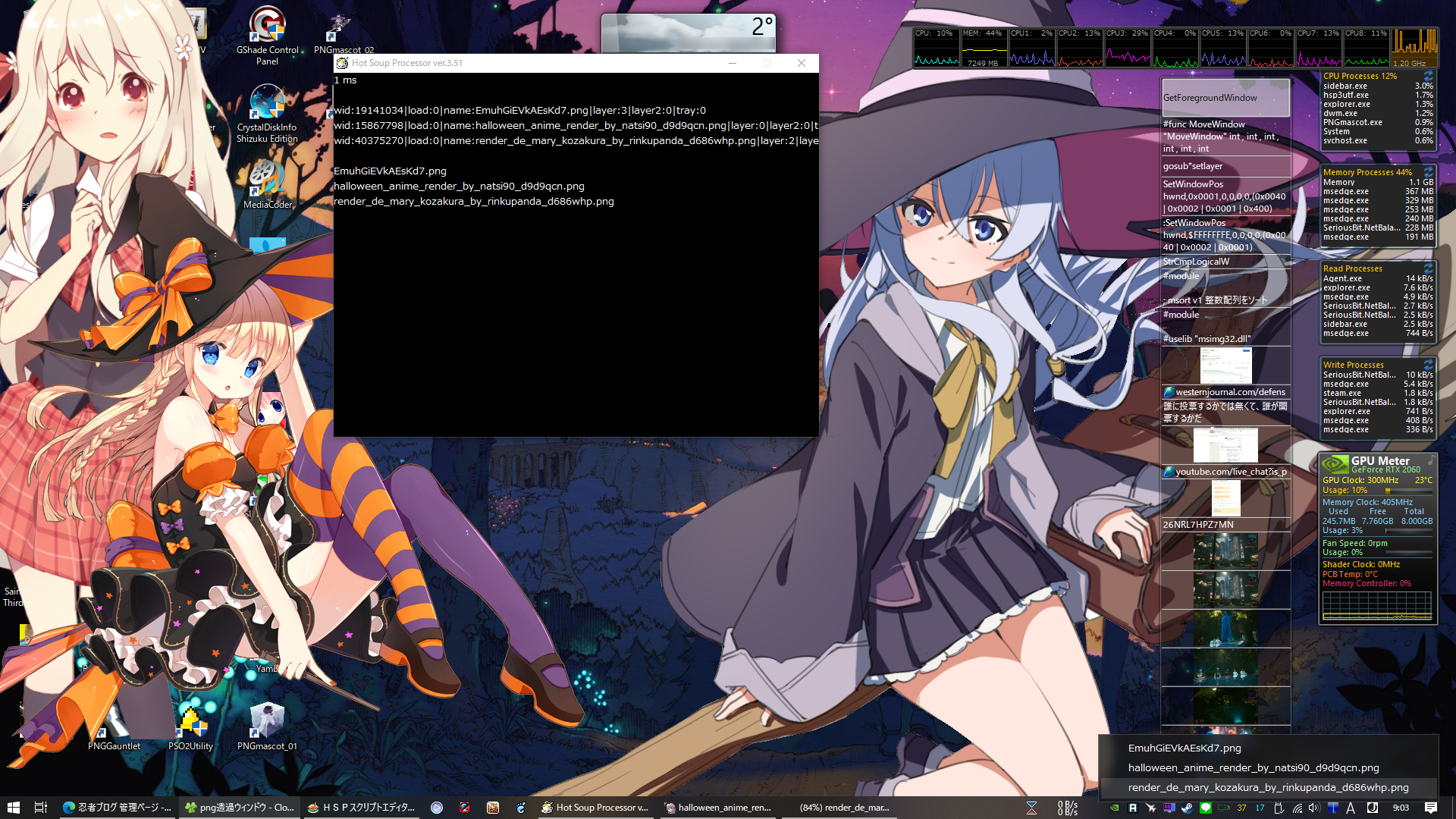
Task: Open LINE green tray icon
Action: click(x=1205, y=808)
